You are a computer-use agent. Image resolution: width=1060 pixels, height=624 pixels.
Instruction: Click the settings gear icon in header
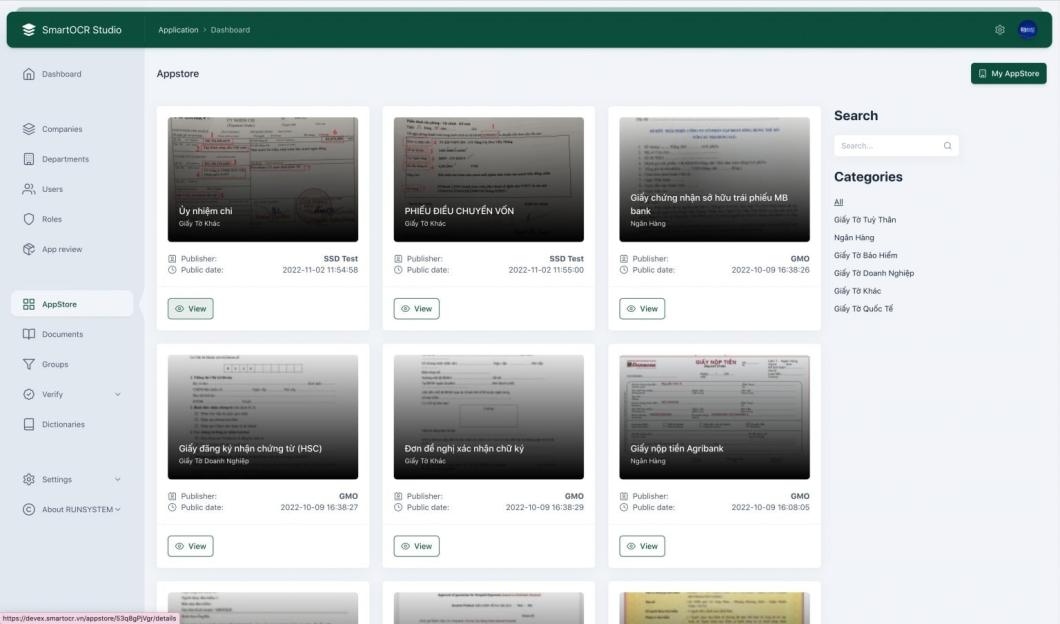[x=999, y=30]
